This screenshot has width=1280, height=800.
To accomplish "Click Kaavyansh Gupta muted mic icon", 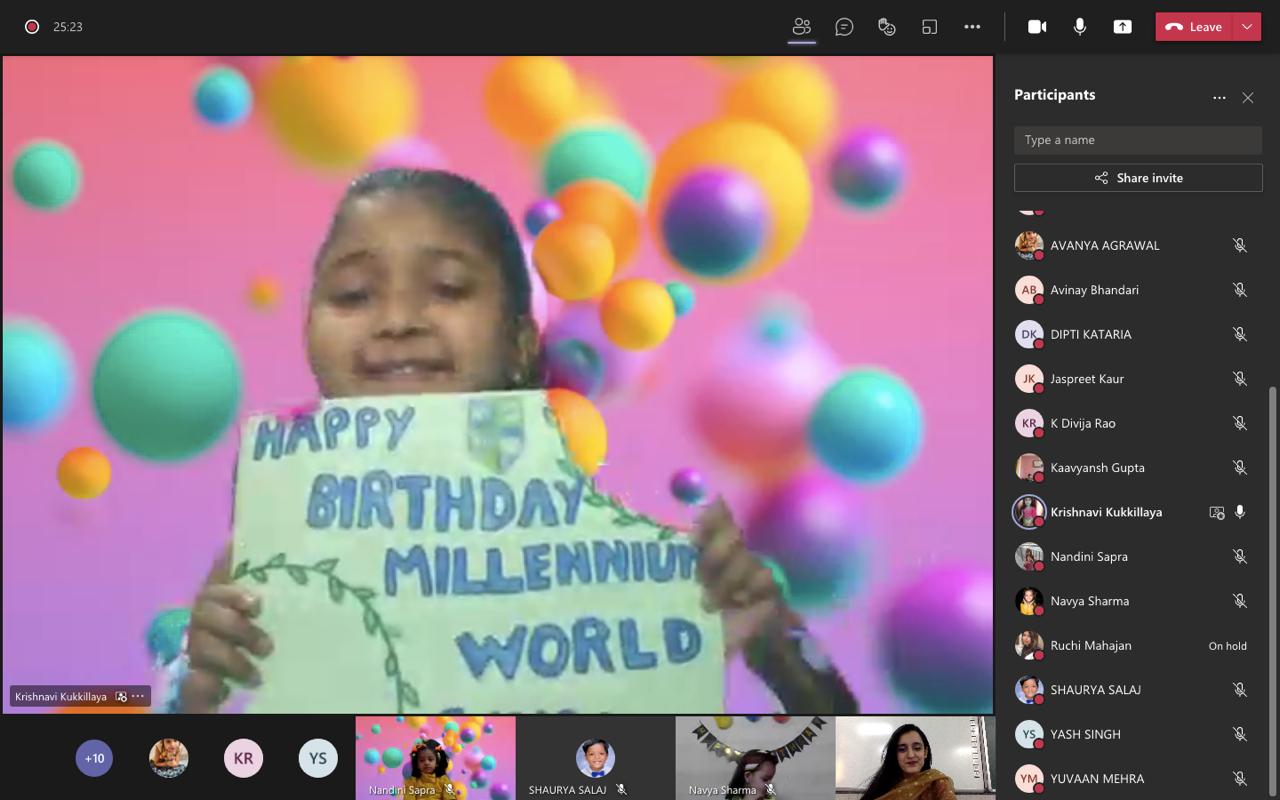I will pyautogui.click(x=1240, y=467).
